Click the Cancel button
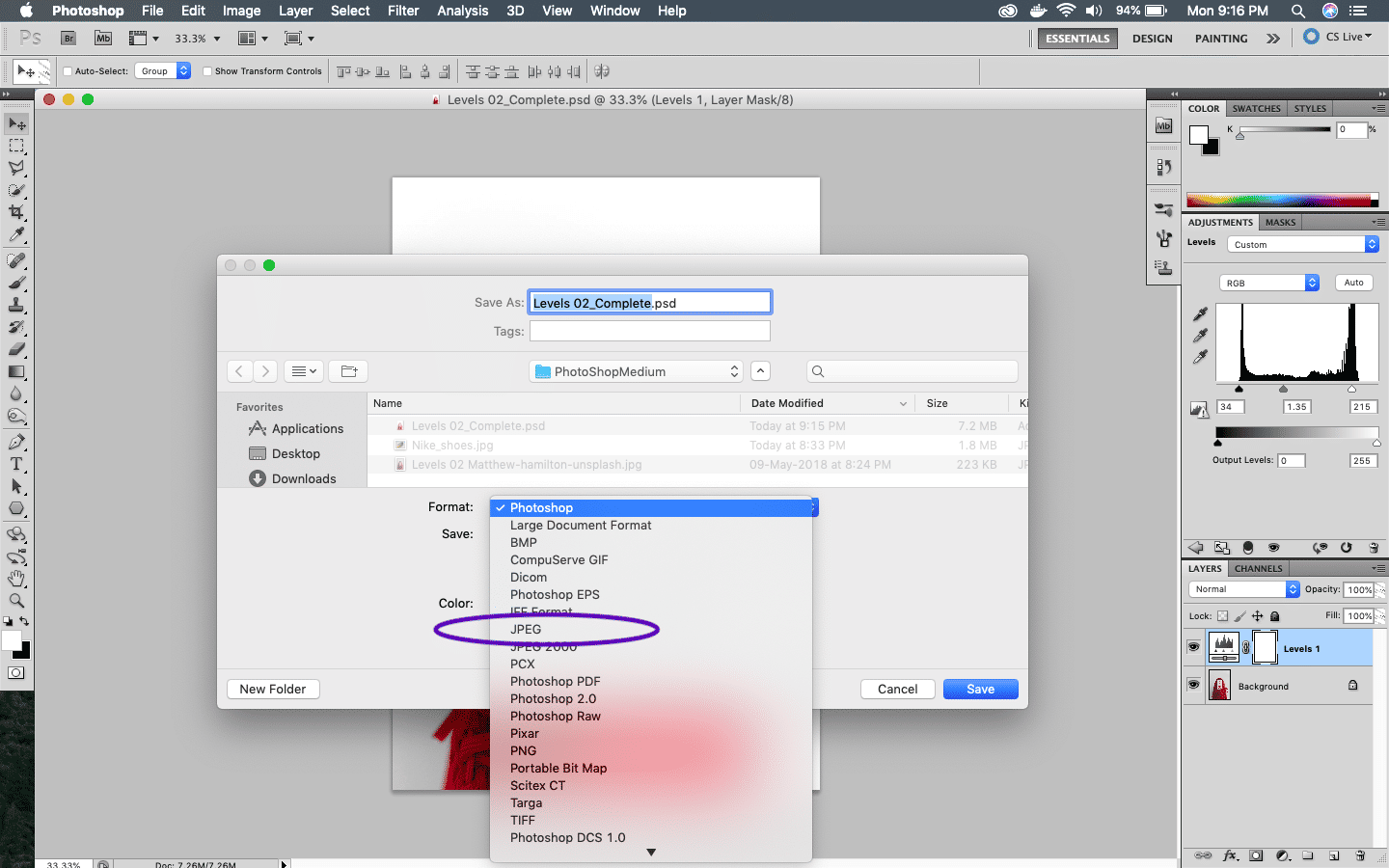 tap(897, 690)
